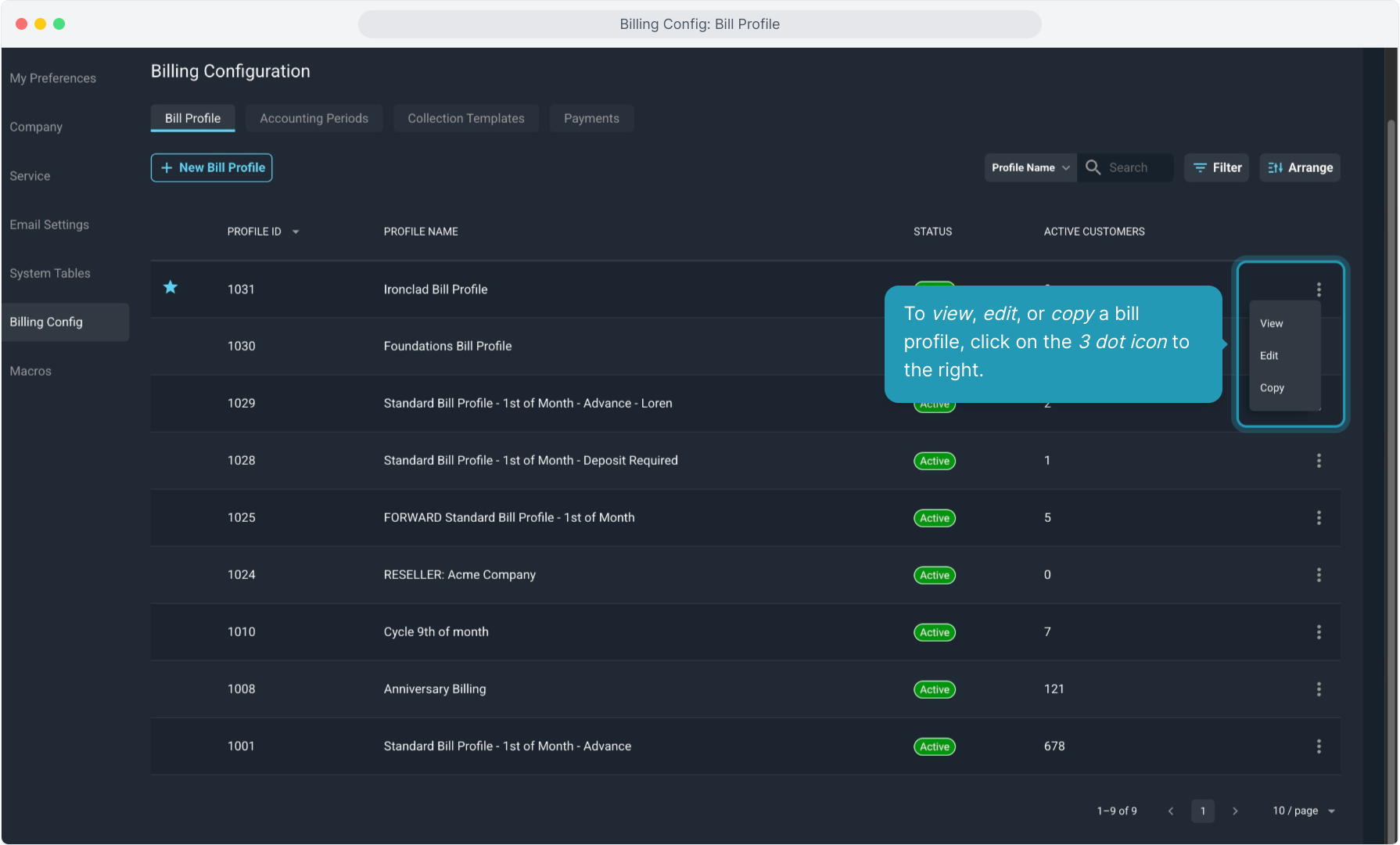
Task: Sort by the Profile ID column arrow
Action: [296, 232]
